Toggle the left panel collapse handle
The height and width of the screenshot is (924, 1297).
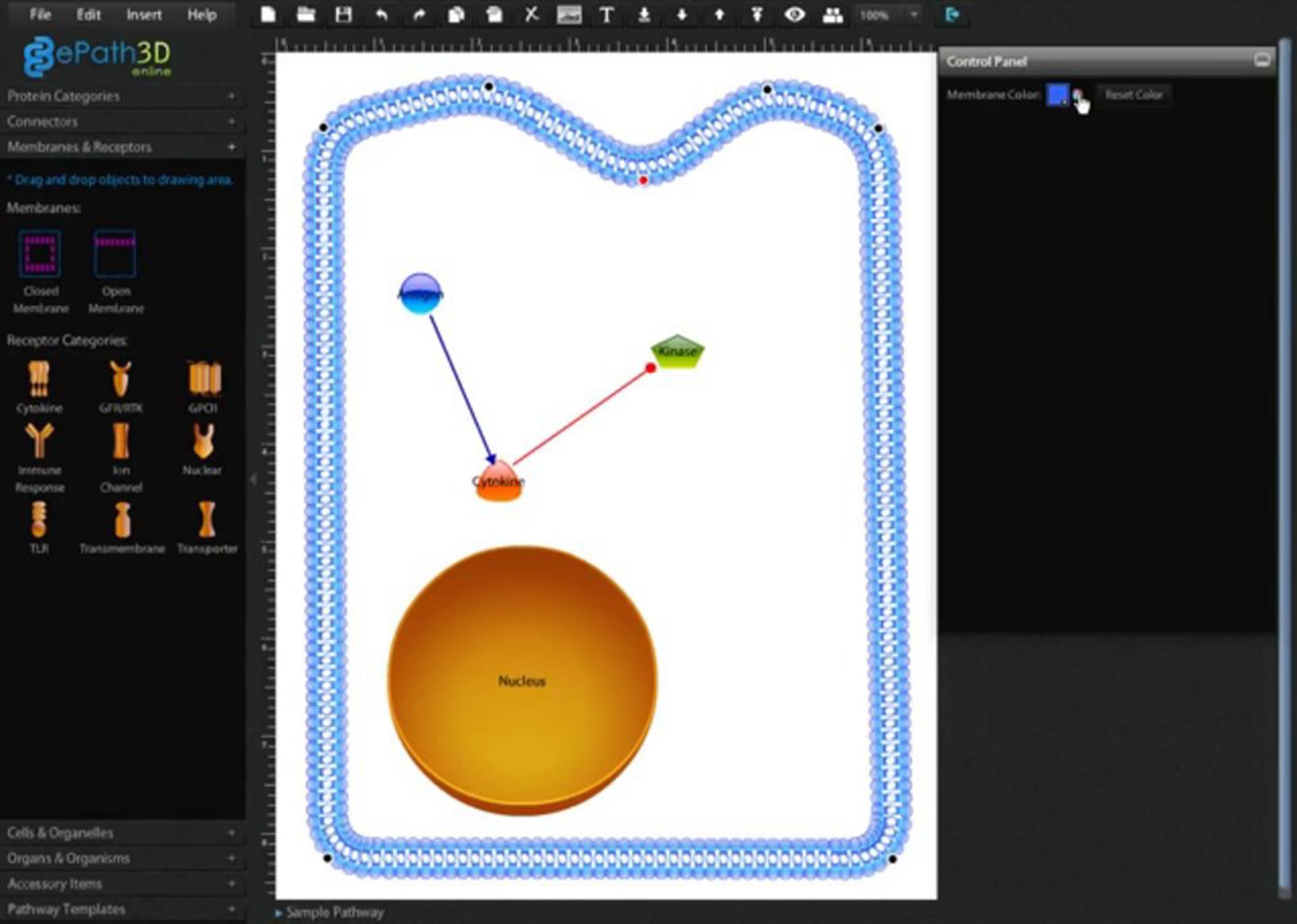coord(253,480)
